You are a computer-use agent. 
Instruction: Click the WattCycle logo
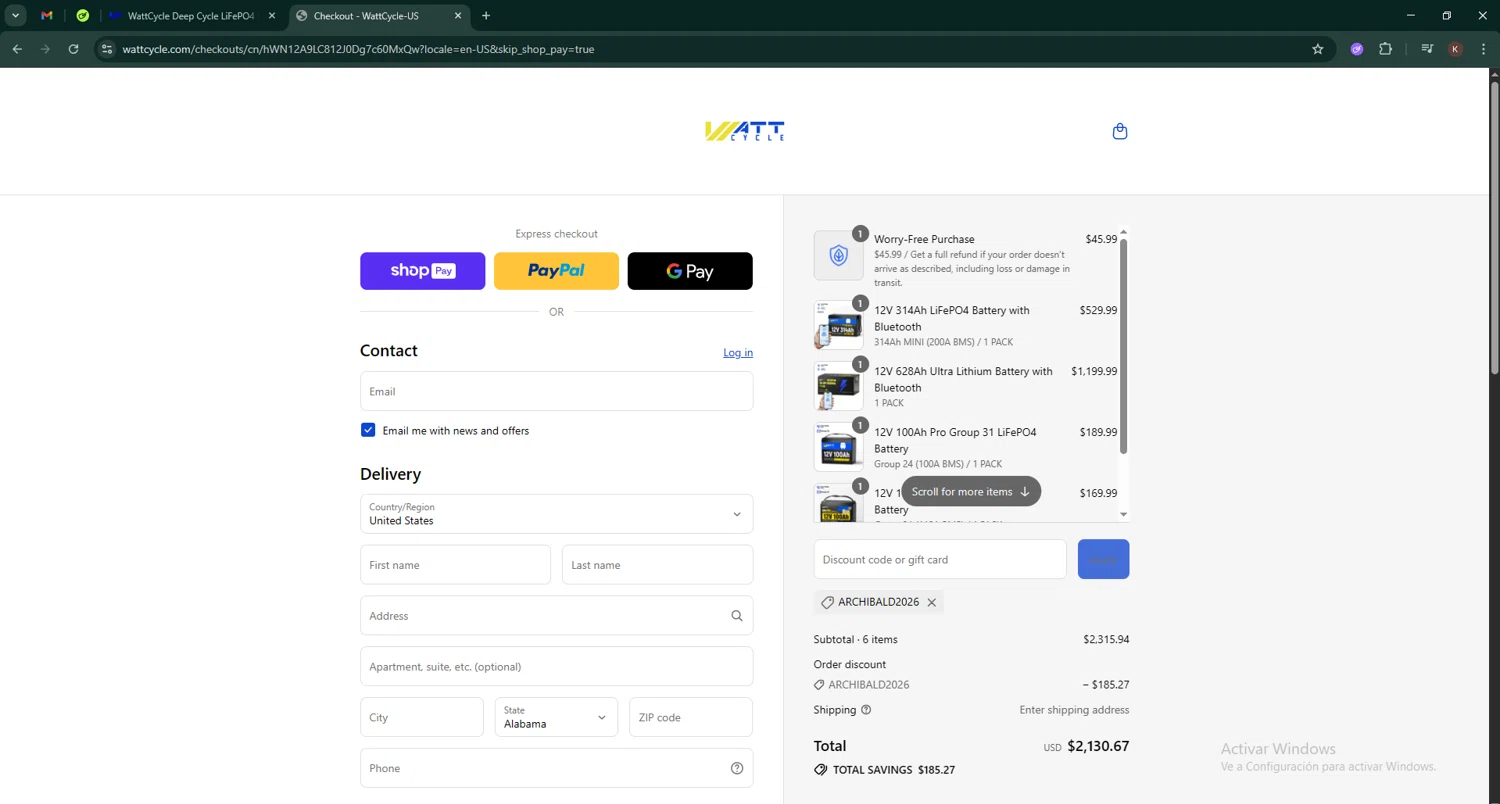pos(745,131)
